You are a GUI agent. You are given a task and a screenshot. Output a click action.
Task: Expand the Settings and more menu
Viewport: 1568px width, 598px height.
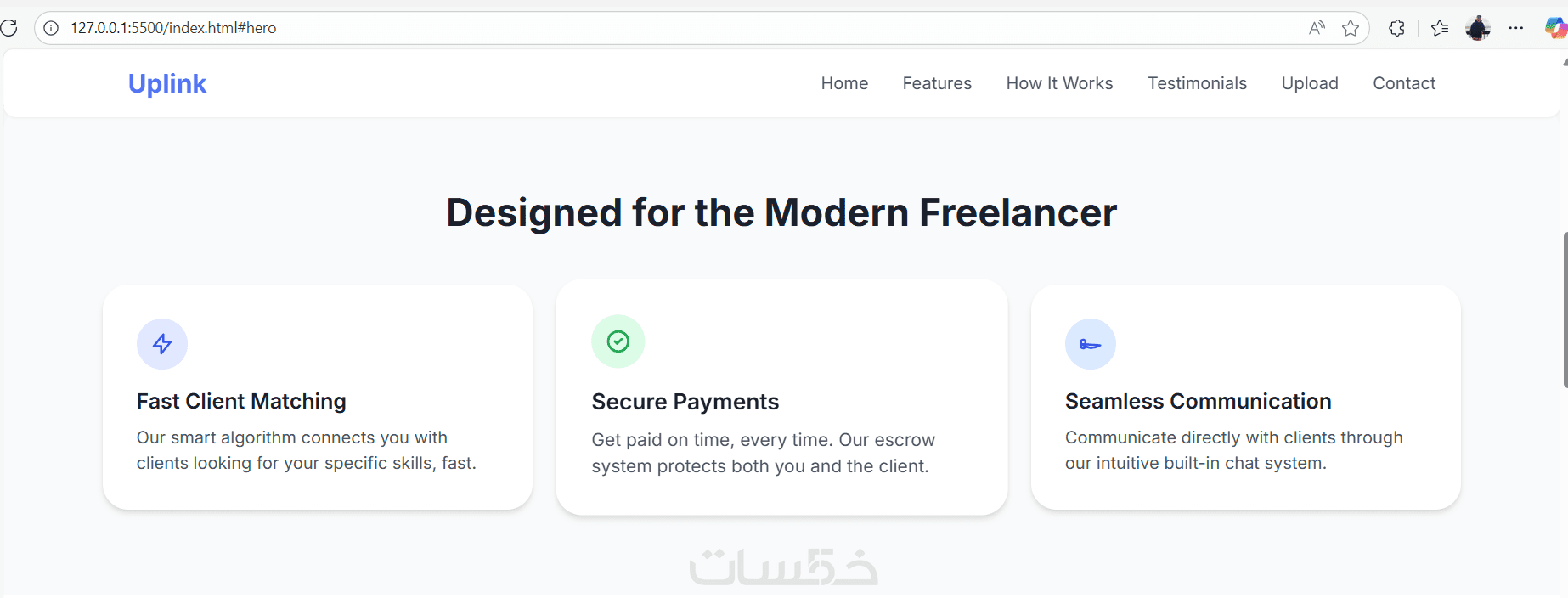click(x=1516, y=28)
